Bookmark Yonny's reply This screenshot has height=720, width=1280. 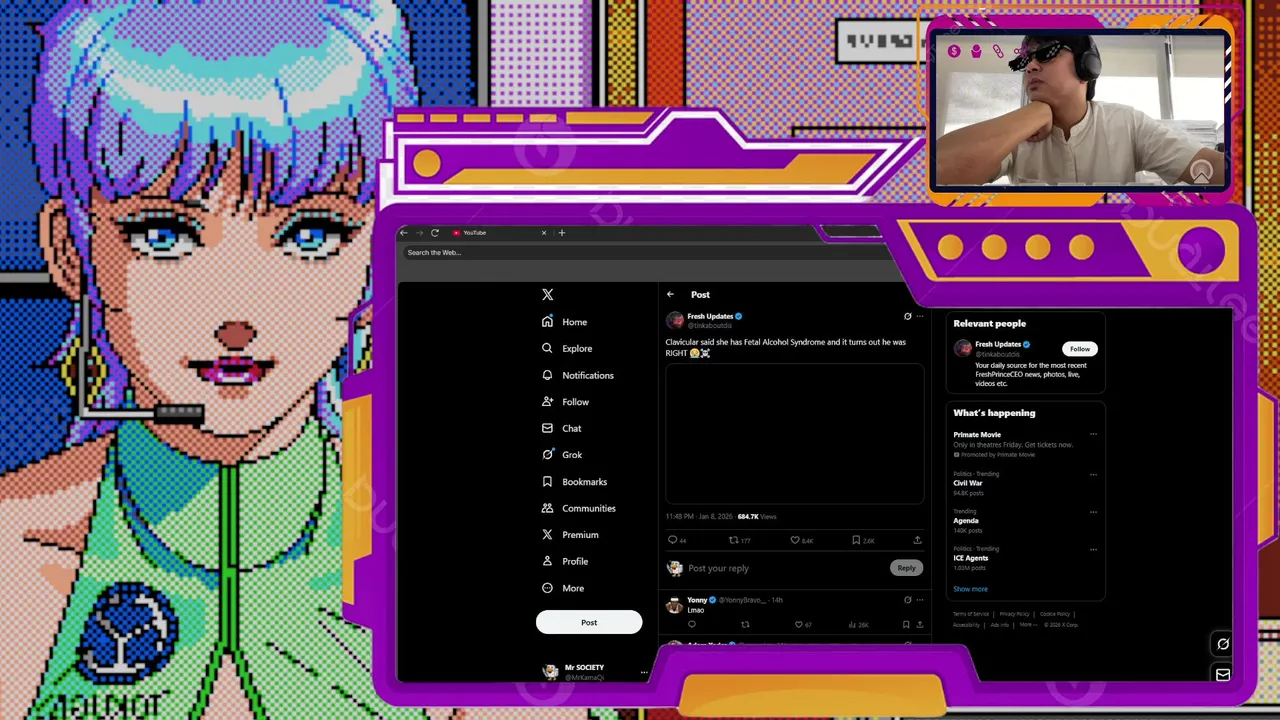tap(906, 625)
